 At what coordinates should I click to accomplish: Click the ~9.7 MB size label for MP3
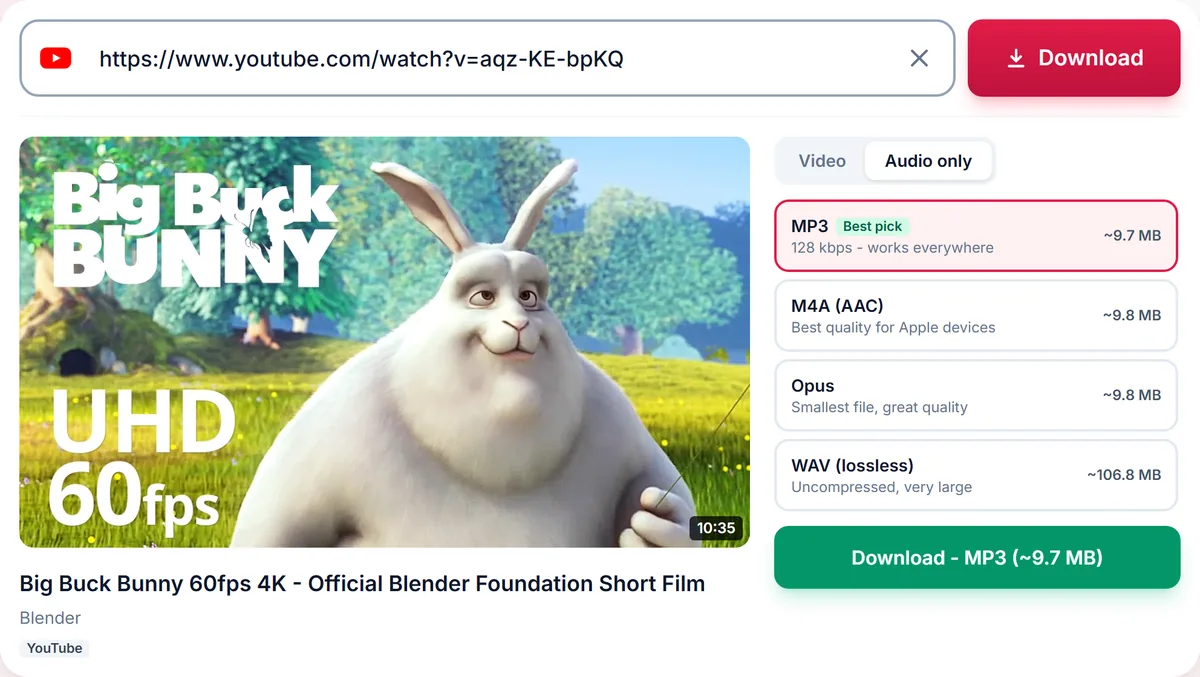coord(1132,236)
